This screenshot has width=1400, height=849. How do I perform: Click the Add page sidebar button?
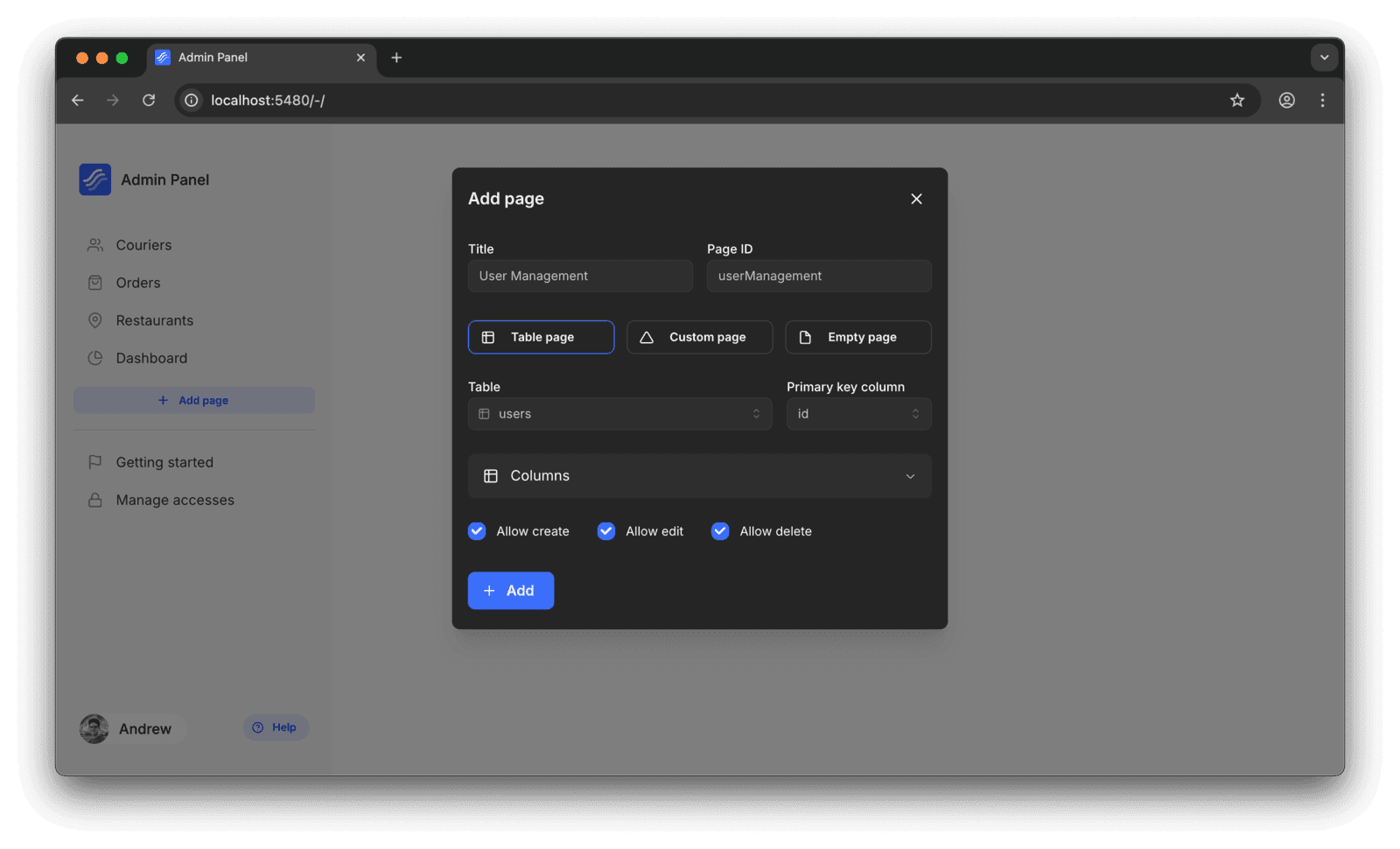193,400
